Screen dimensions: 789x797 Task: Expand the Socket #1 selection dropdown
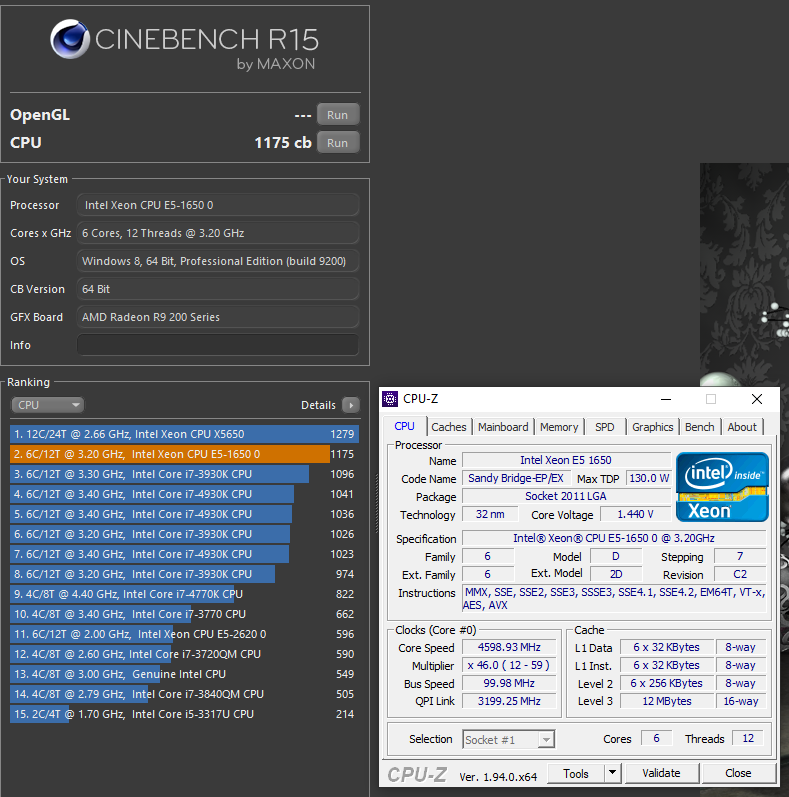(508, 739)
